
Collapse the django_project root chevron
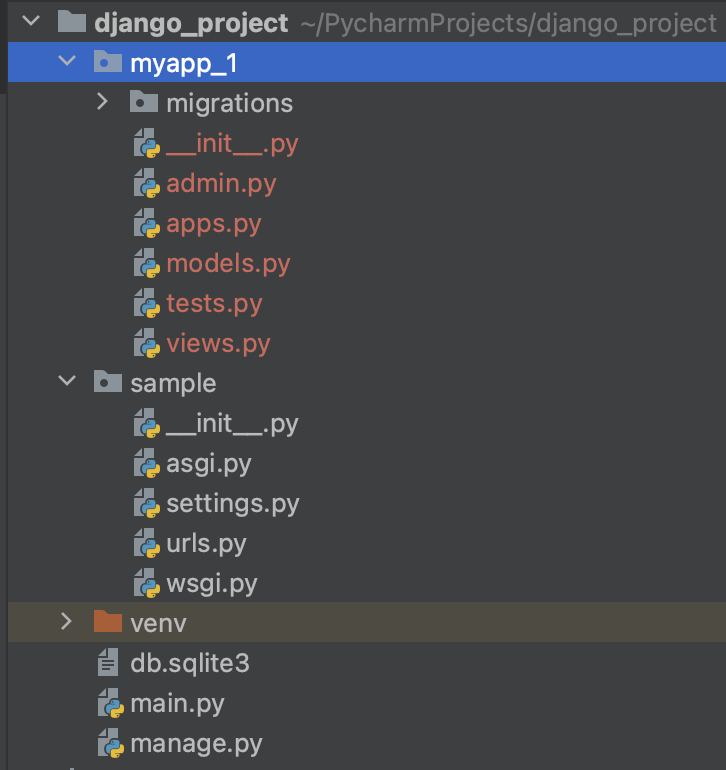[x=31, y=21]
